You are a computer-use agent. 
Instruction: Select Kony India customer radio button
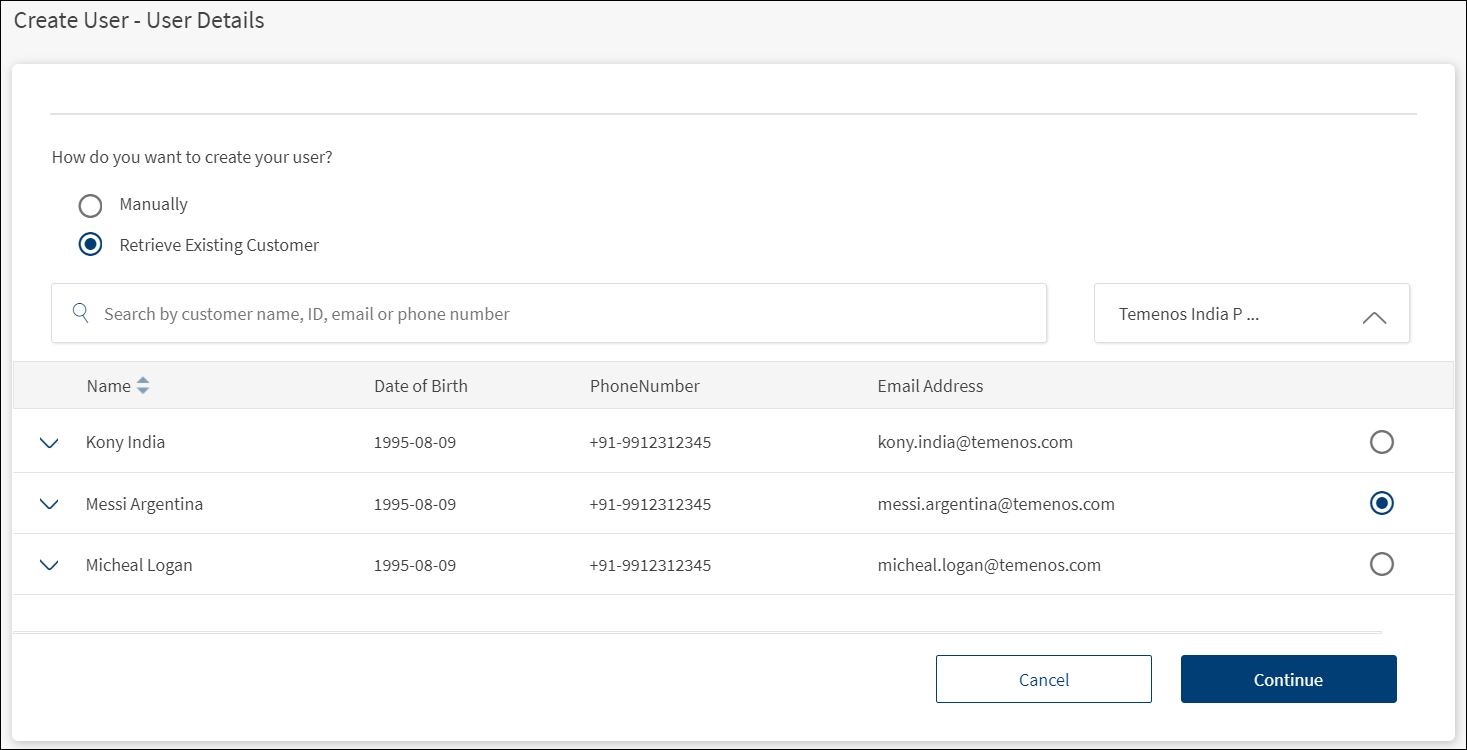[1381, 442]
